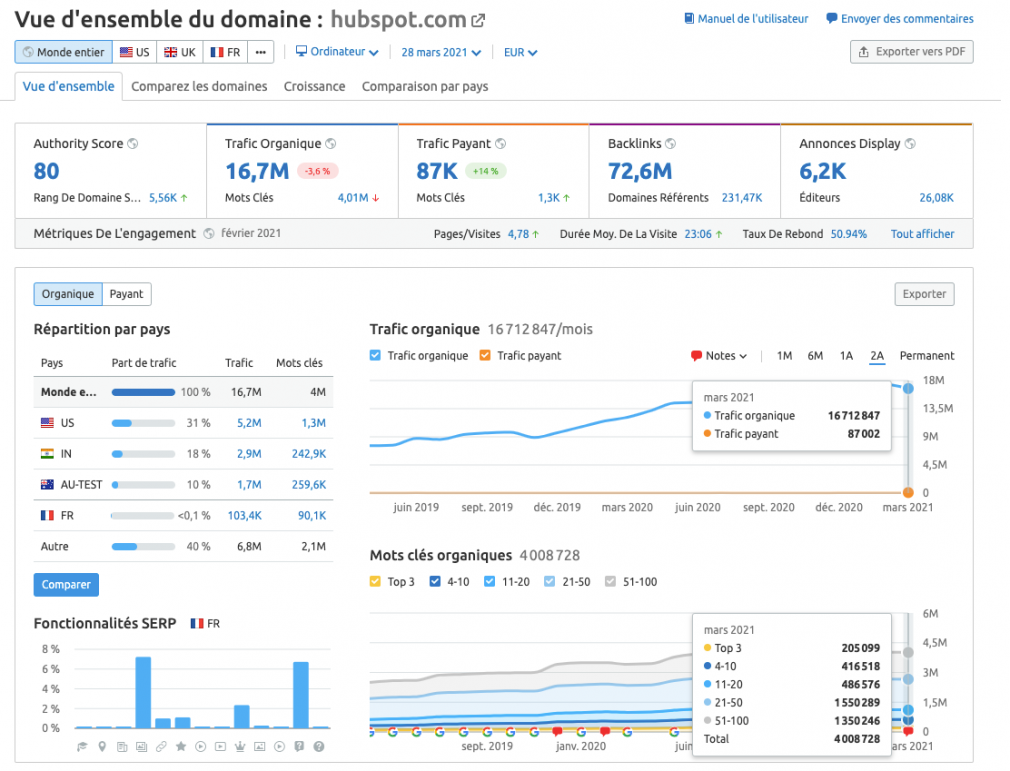1010x771 pixels.
Task: Open more countries ellipsis menu
Action: (x=263, y=53)
